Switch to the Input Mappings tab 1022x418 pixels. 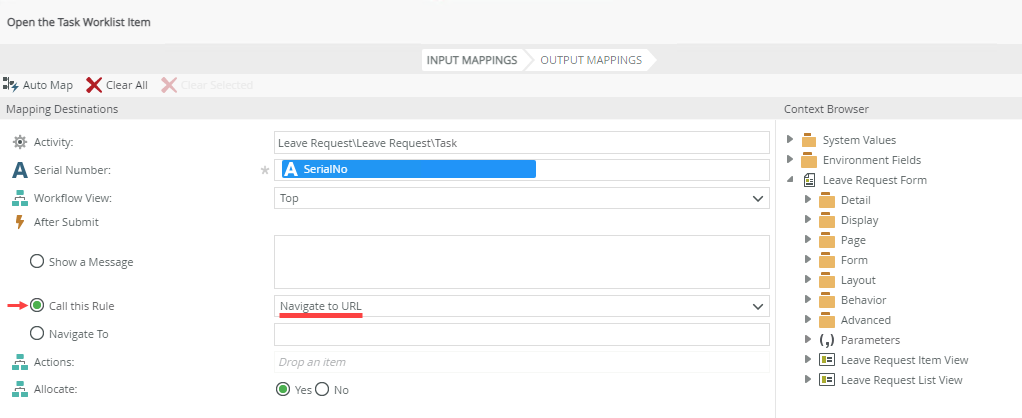[x=472, y=60]
